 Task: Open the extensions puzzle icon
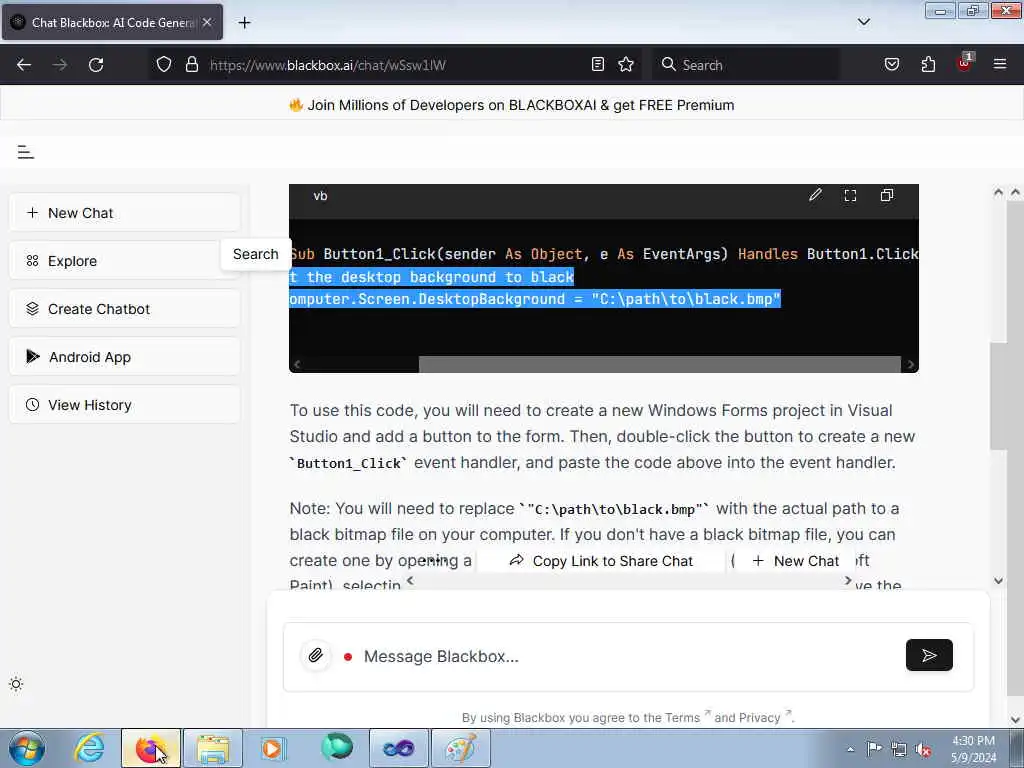(x=928, y=64)
